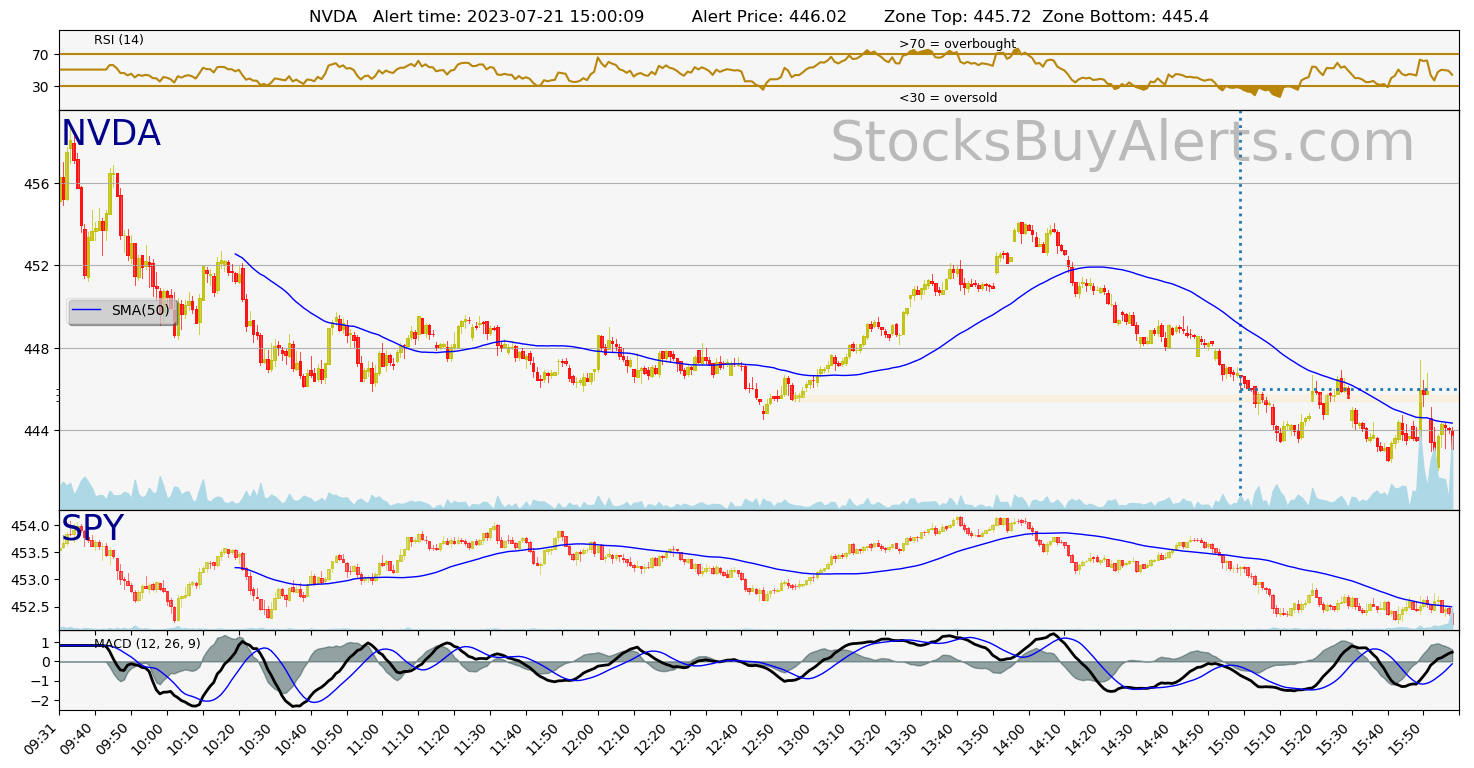Select the 'Alert Price: 446.02' text
Viewport: 1474px width, 768px height.
point(769,16)
